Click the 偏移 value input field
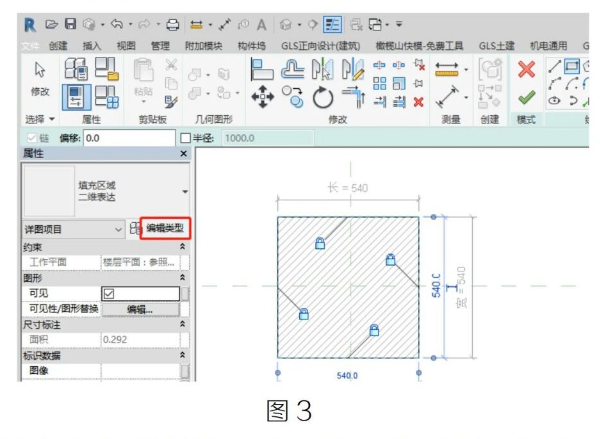The image size is (600, 439). 129,138
